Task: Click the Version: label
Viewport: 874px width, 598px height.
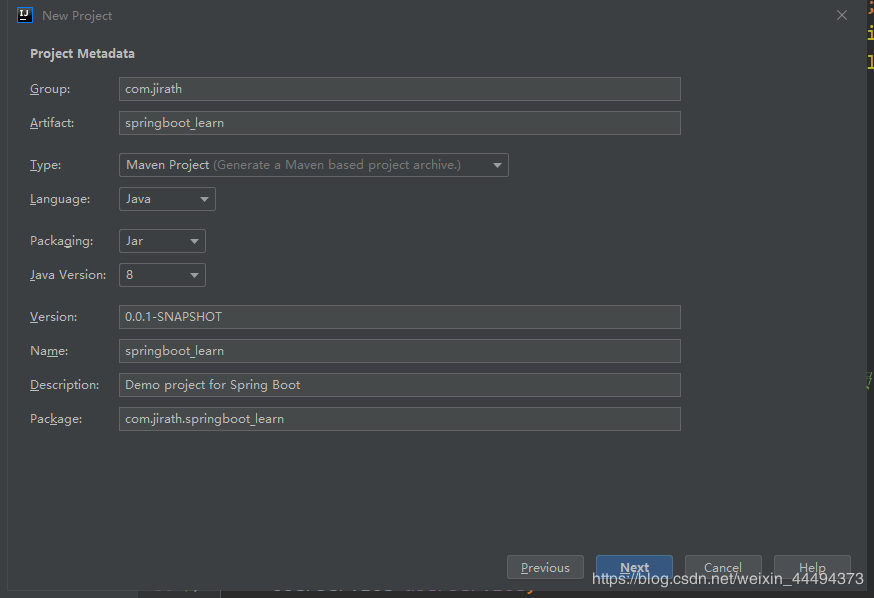Action: pyautogui.click(x=54, y=317)
